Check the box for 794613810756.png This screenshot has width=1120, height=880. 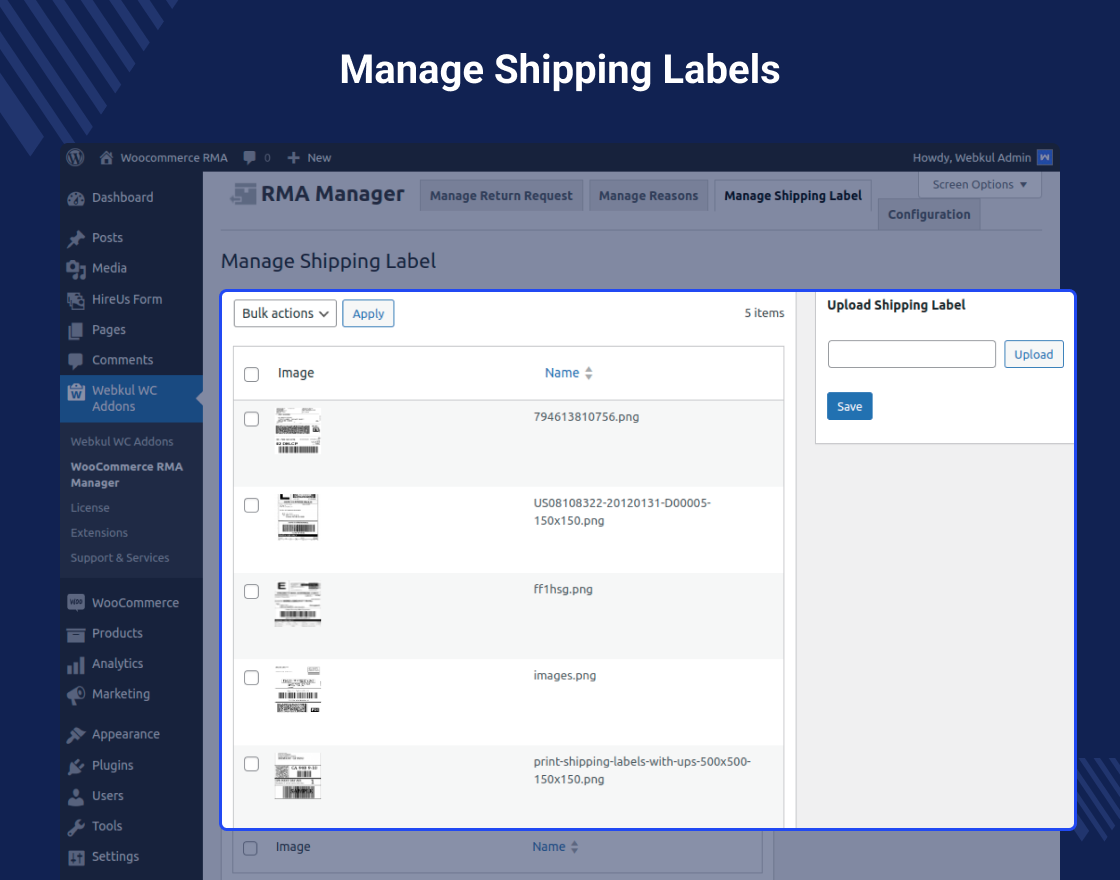252,419
